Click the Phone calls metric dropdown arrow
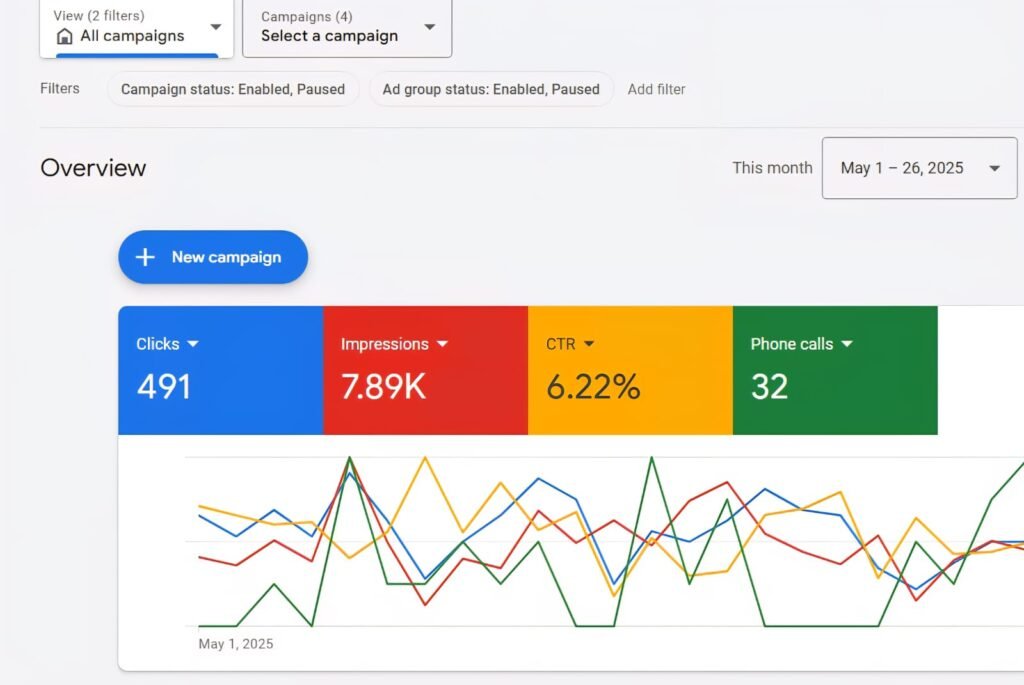The image size is (1024, 685). point(847,344)
